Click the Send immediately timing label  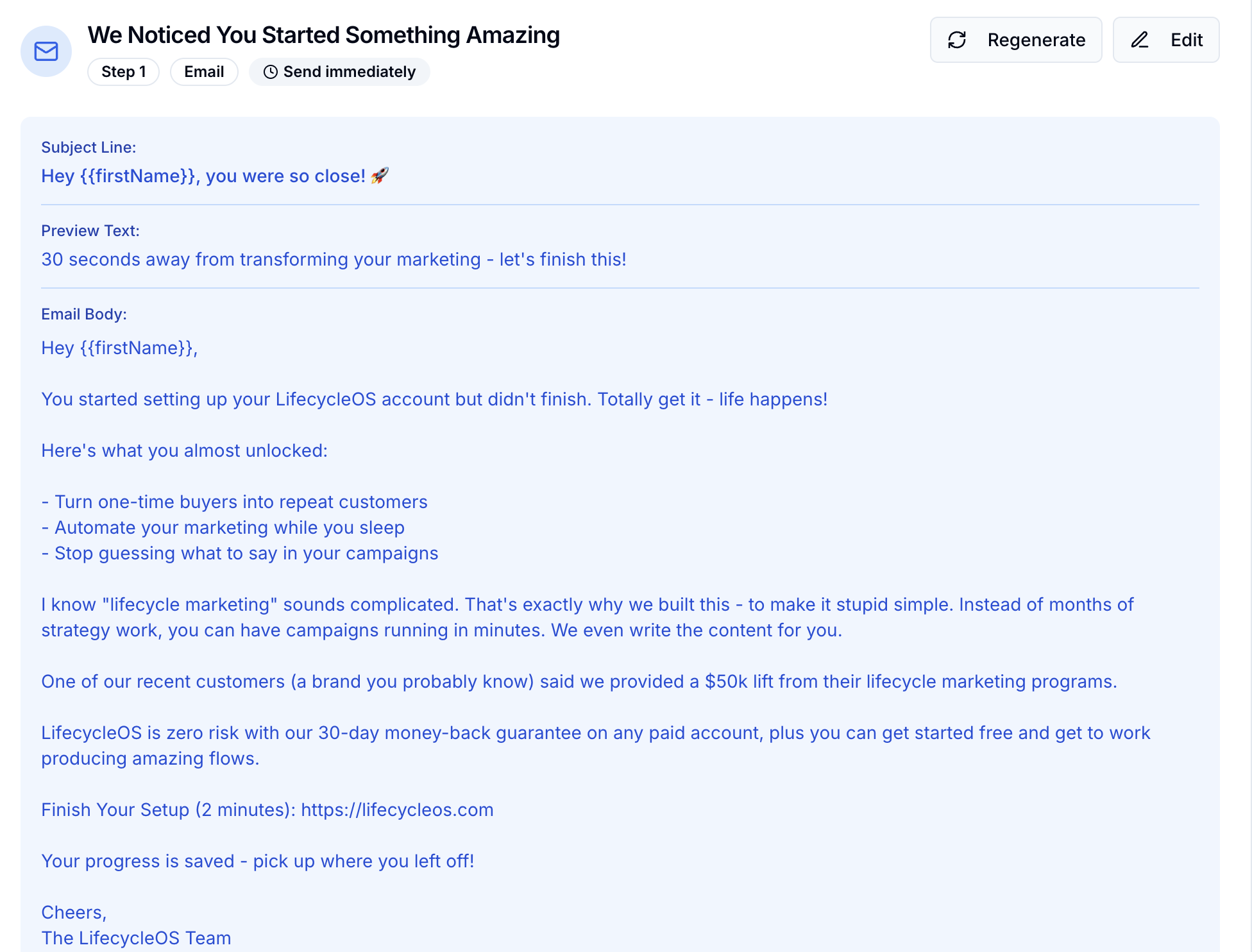point(349,72)
